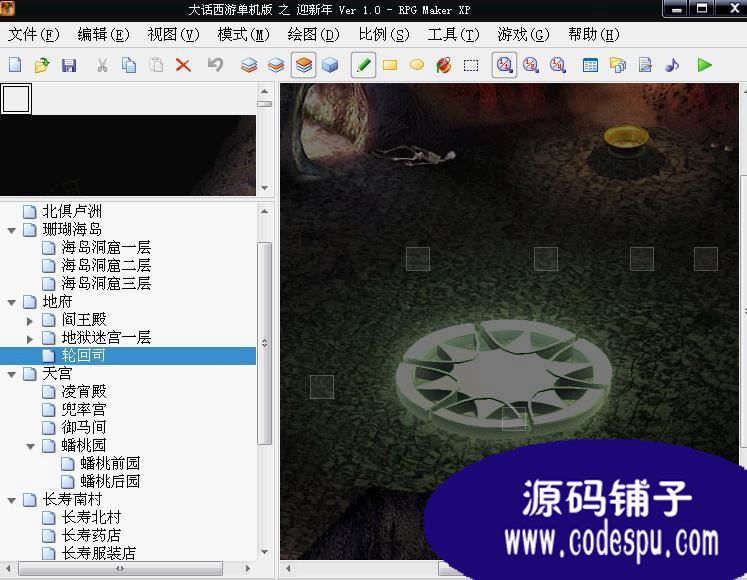Image resolution: width=747 pixels, height=580 pixels.
Task: Select the Ellipse drawing tool
Action: click(417, 65)
